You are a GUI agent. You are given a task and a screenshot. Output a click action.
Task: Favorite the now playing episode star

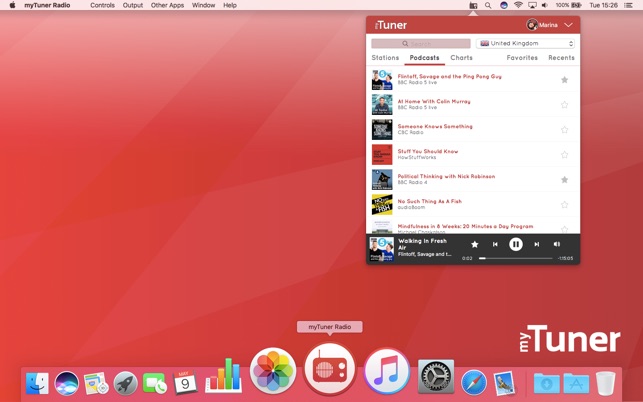(x=474, y=244)
